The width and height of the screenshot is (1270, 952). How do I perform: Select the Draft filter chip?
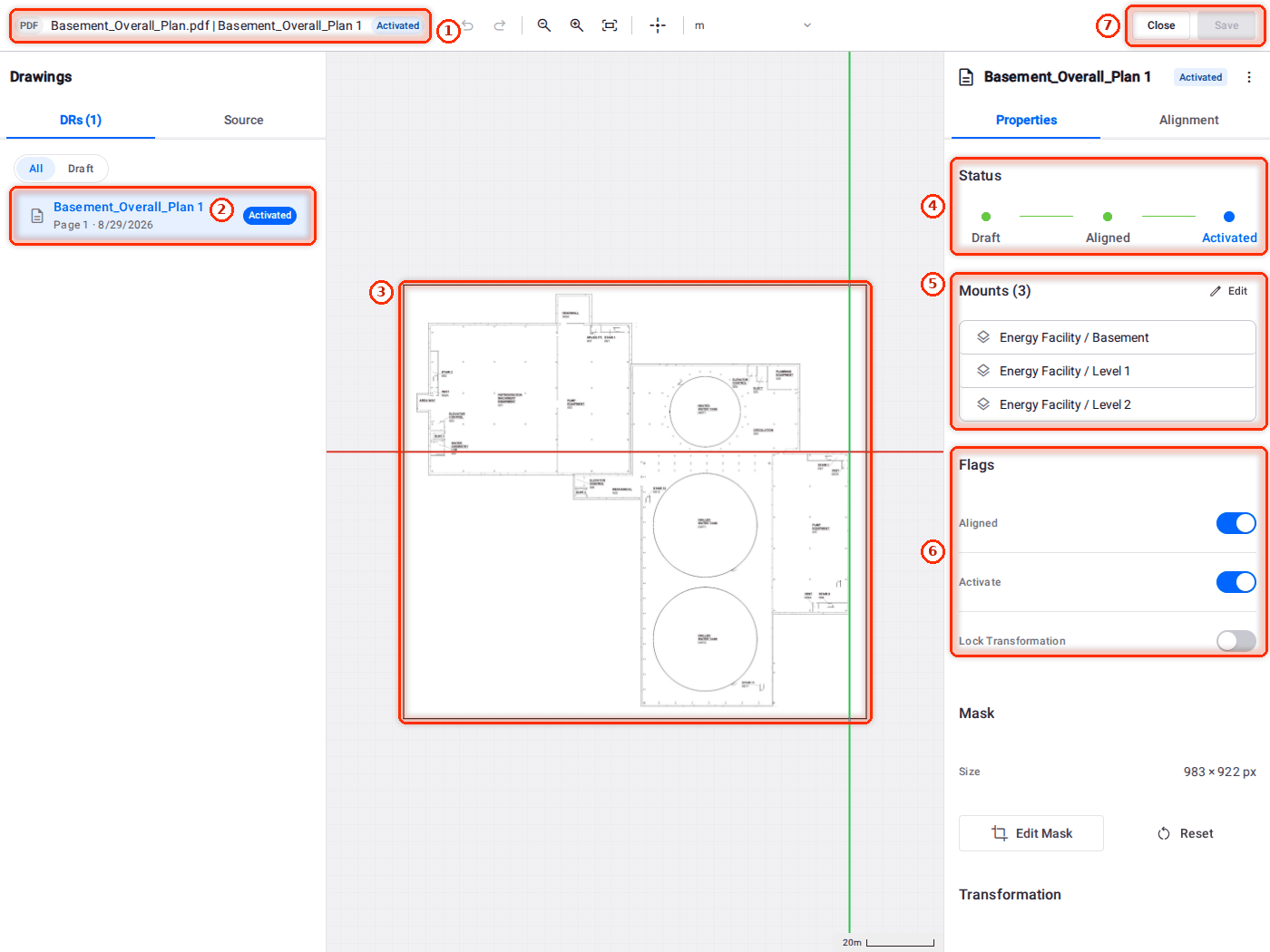click(x=81, y=169)
